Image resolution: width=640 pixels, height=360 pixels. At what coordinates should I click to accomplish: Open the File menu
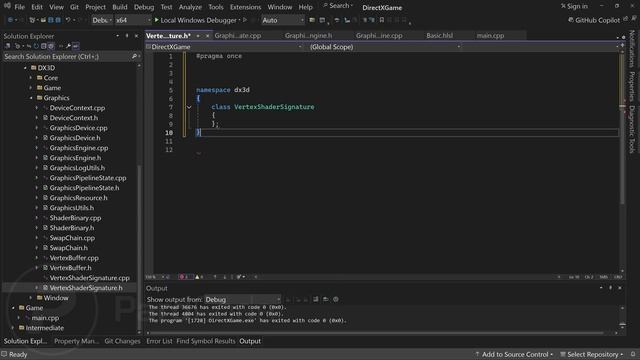tap(19, 7)
